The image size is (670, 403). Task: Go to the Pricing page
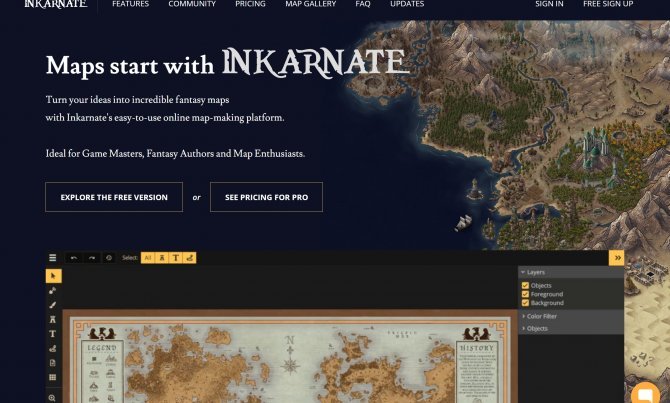point(250,4)
